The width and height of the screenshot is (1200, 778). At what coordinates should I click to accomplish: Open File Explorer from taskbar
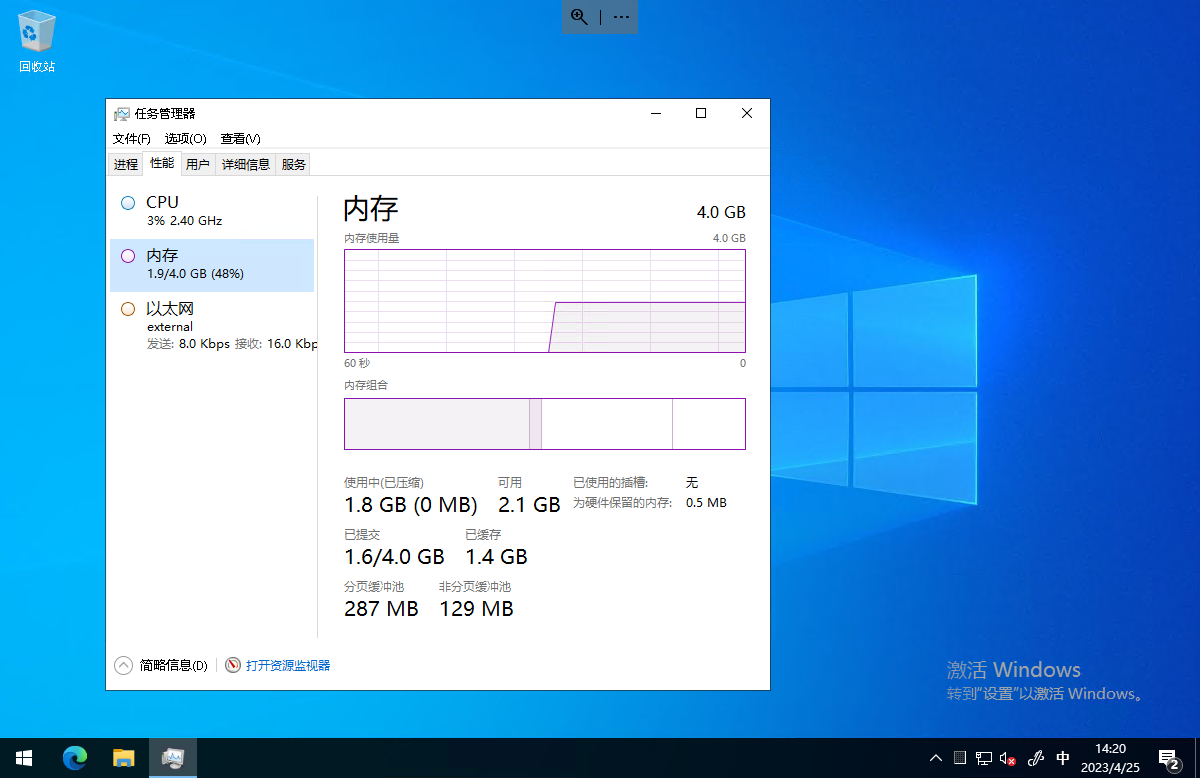pos(123,758)
